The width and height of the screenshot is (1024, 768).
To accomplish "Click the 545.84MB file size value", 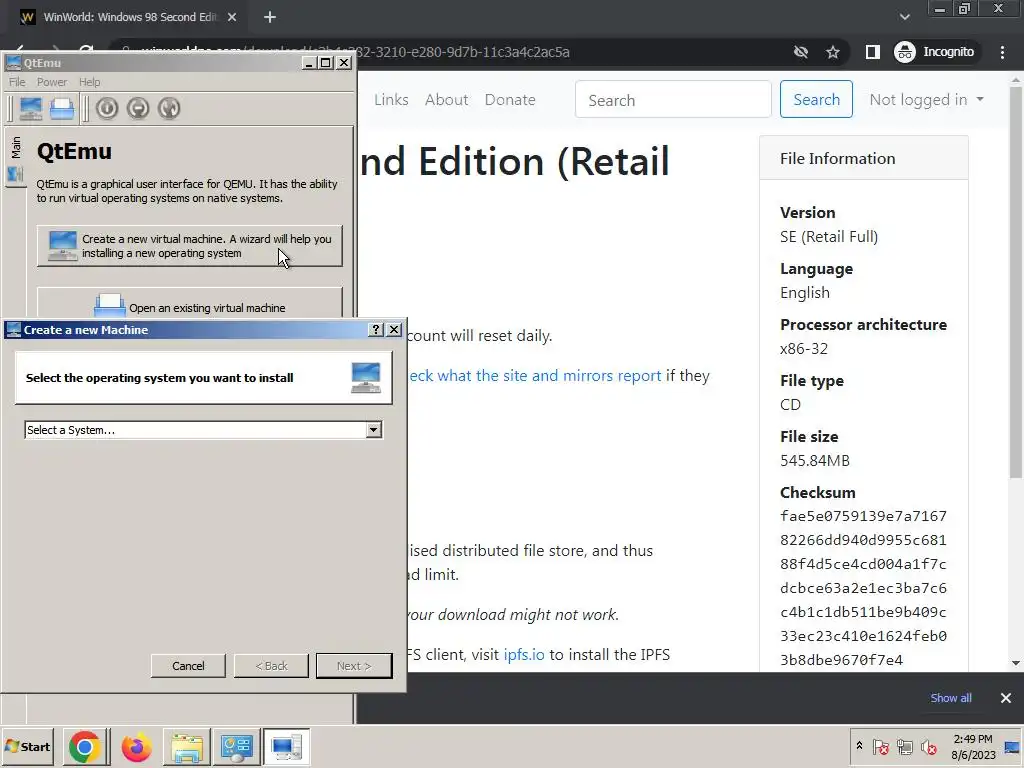I will [x=814, y=460].
